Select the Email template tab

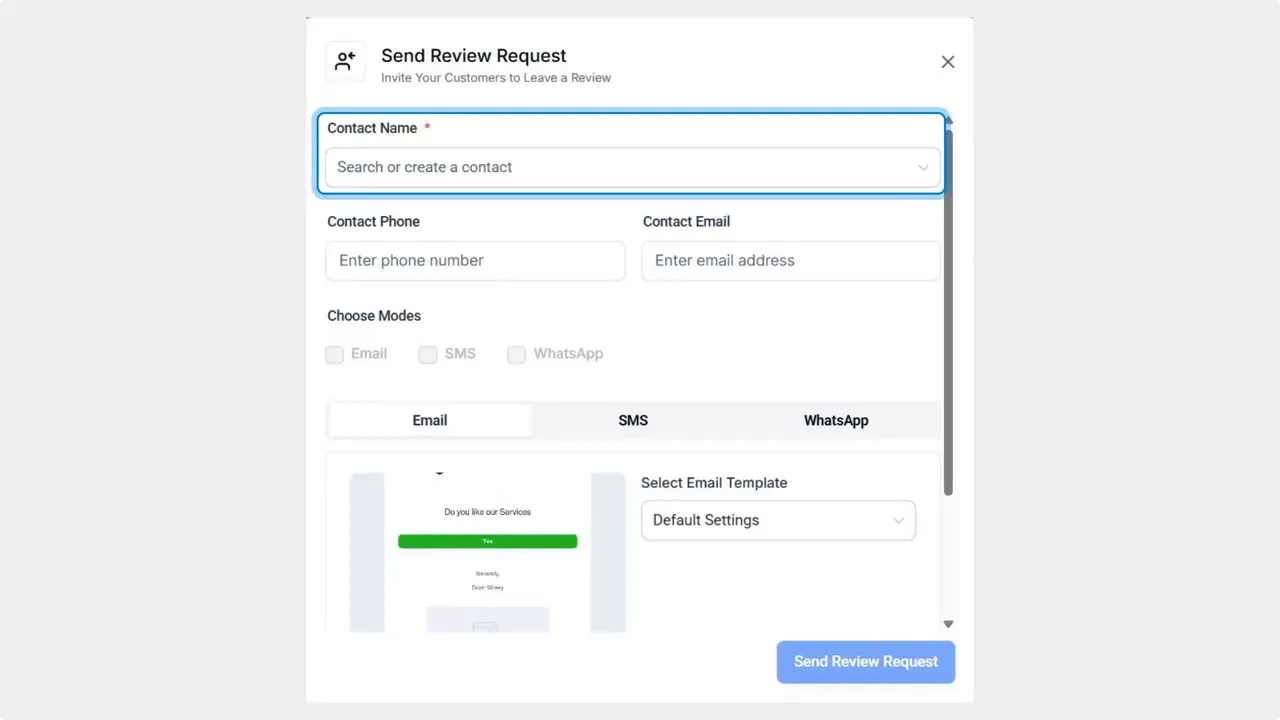[429, 420]
